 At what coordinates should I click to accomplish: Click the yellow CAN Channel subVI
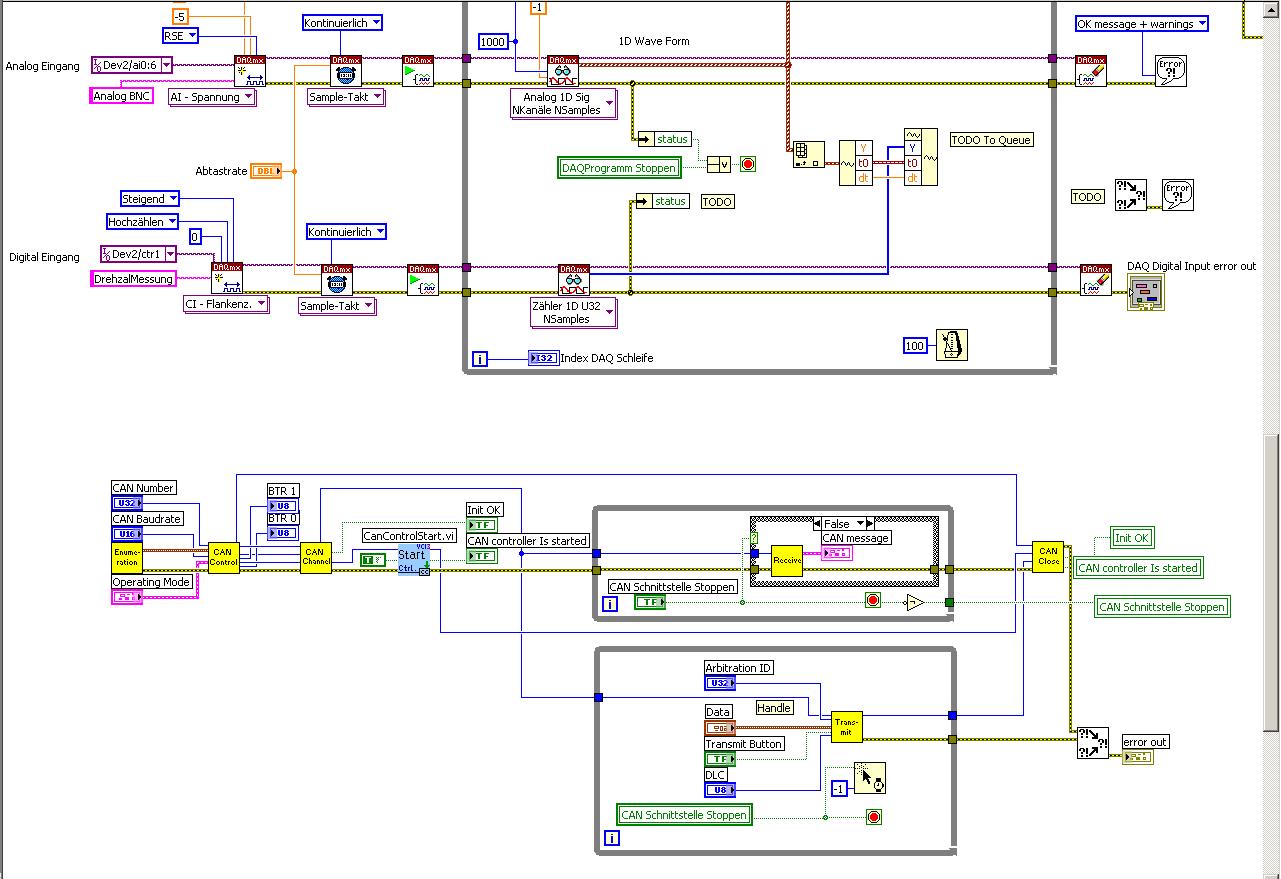[316, 557]
